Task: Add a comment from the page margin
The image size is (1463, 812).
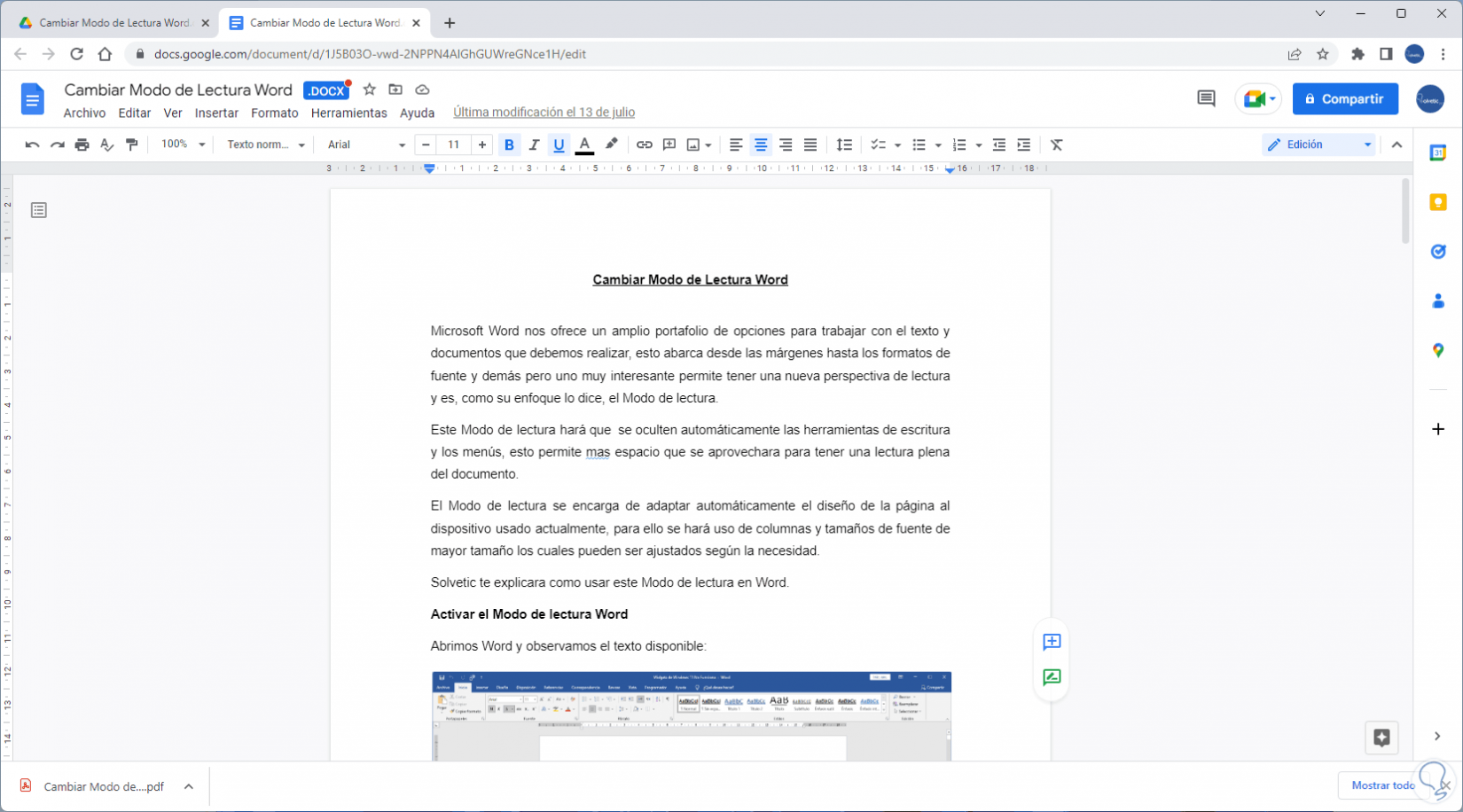Action: (1052, 642)
